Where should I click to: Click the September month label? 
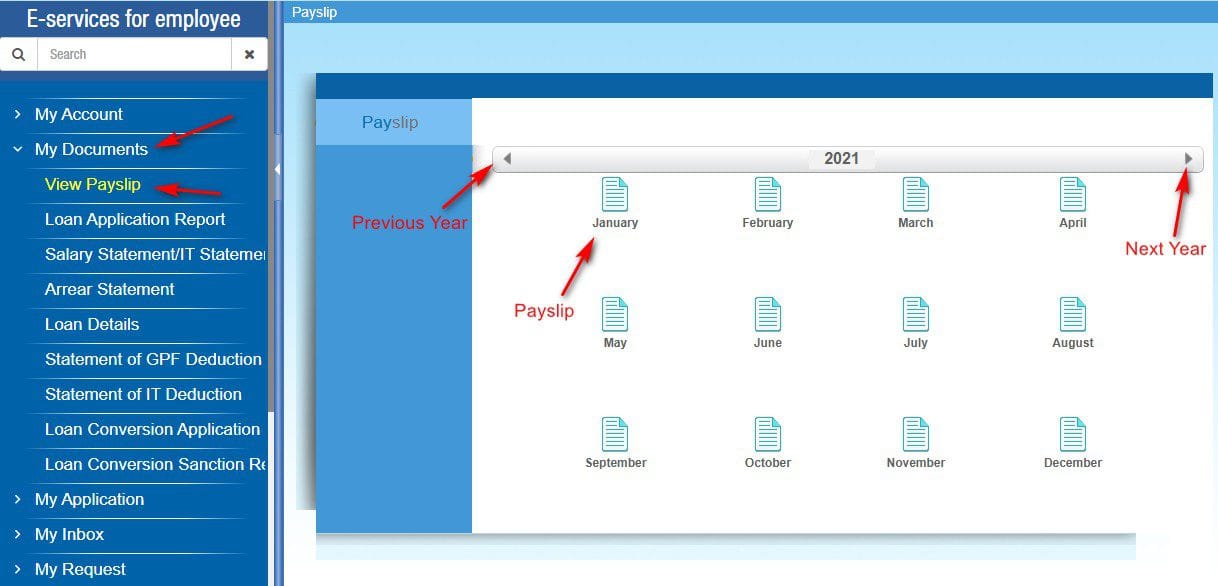[616, 463]
